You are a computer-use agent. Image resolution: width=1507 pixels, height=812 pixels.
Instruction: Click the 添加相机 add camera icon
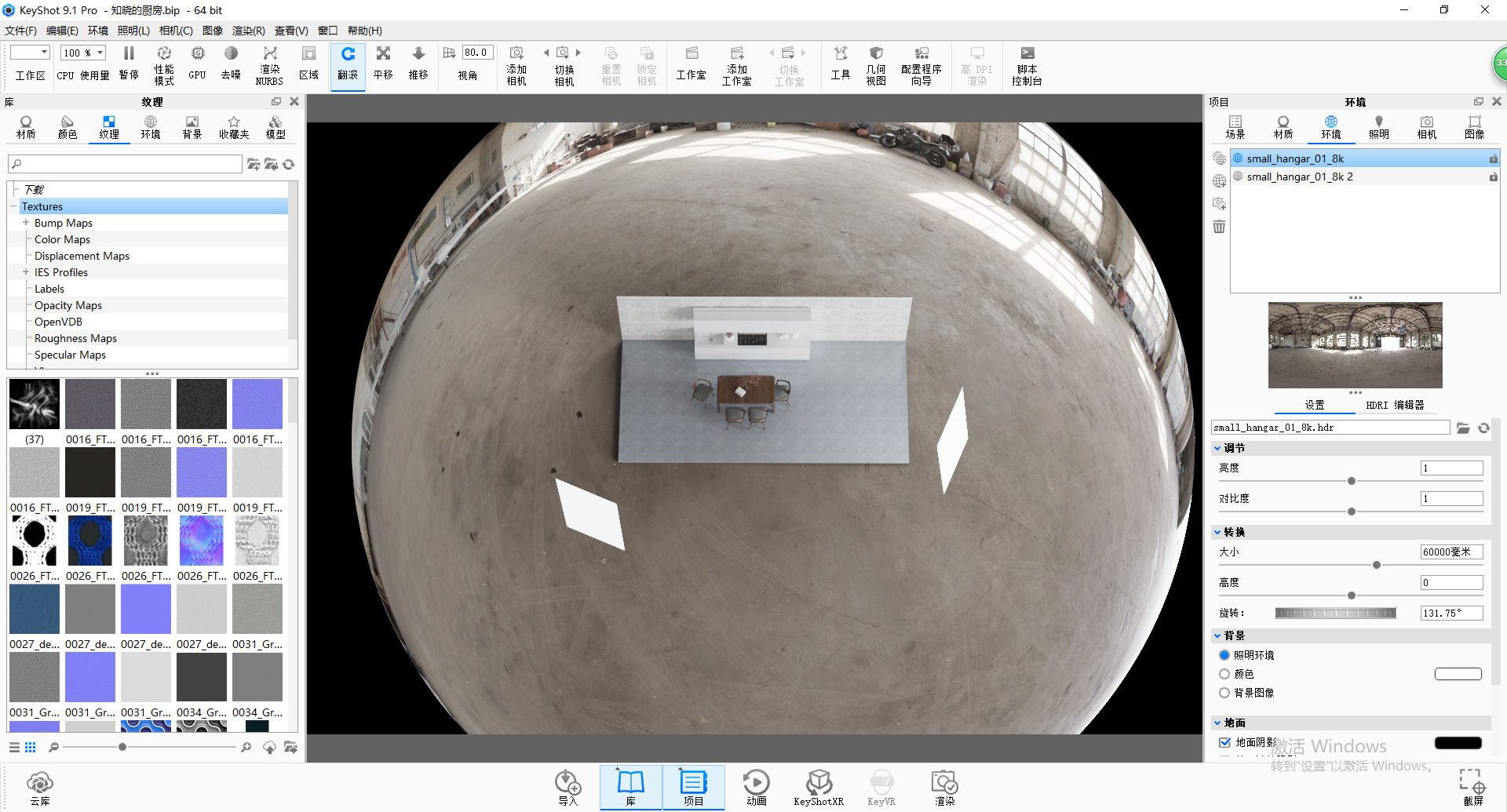pyautogui.click(x=516, y=66)
